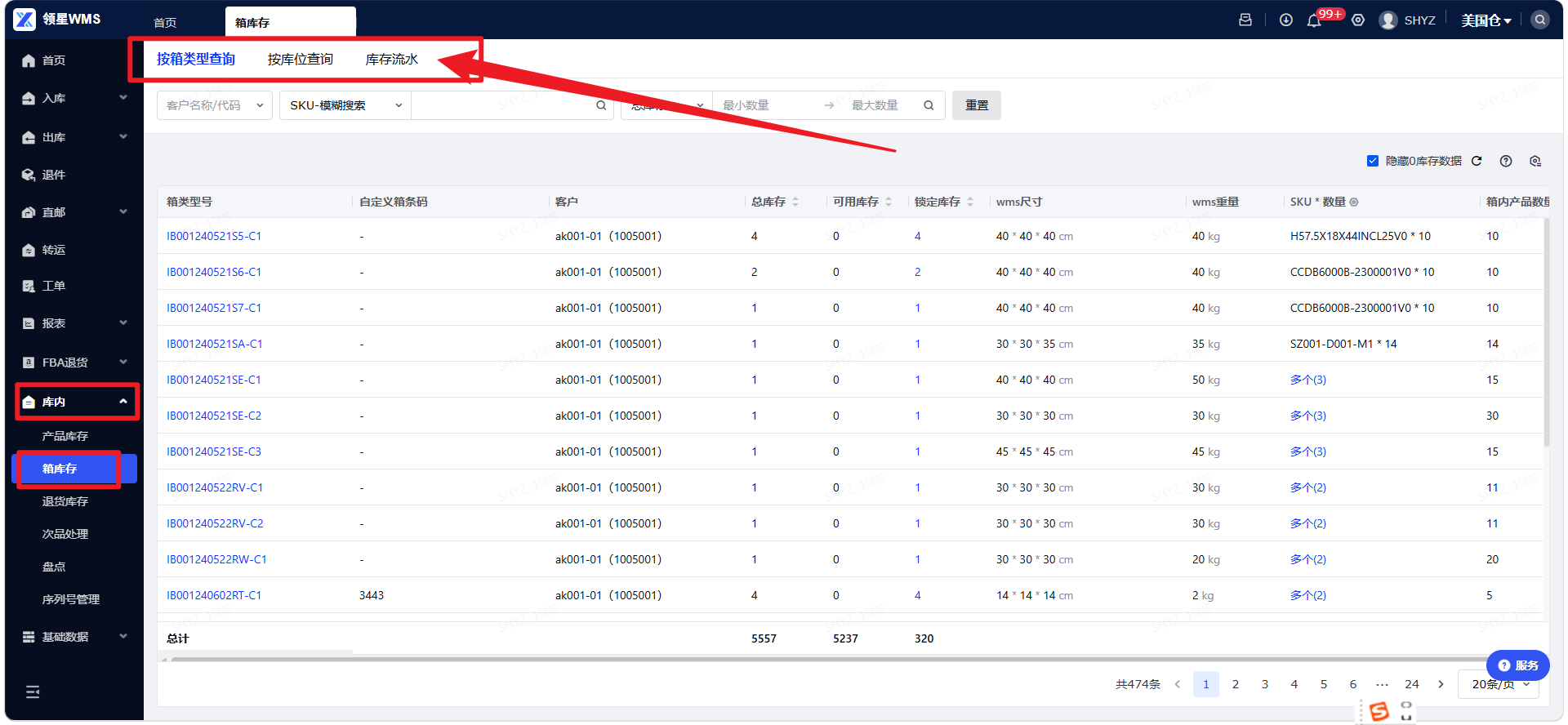
Task: Open the column settings icon above table
Action: (x=1535, y=161)
